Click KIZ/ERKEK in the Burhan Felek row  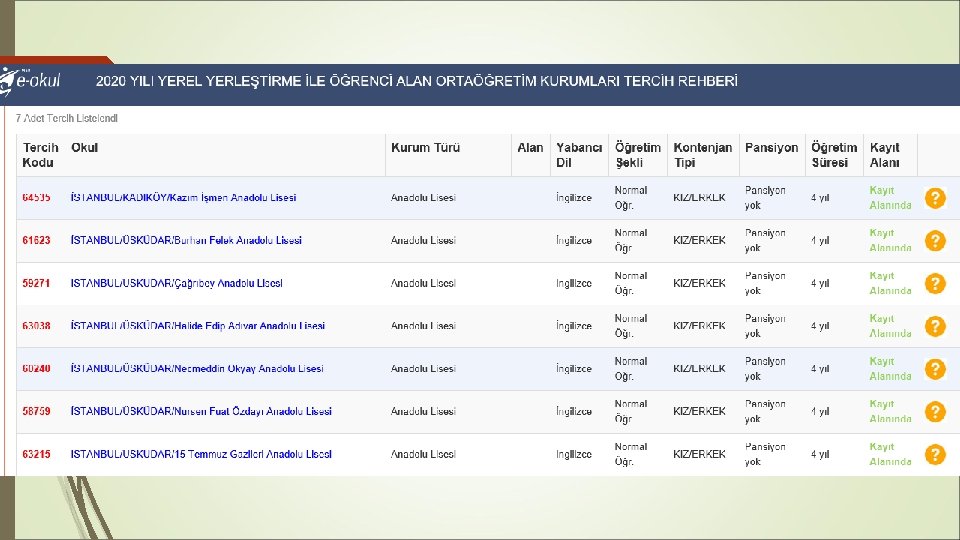click(699, 241)
